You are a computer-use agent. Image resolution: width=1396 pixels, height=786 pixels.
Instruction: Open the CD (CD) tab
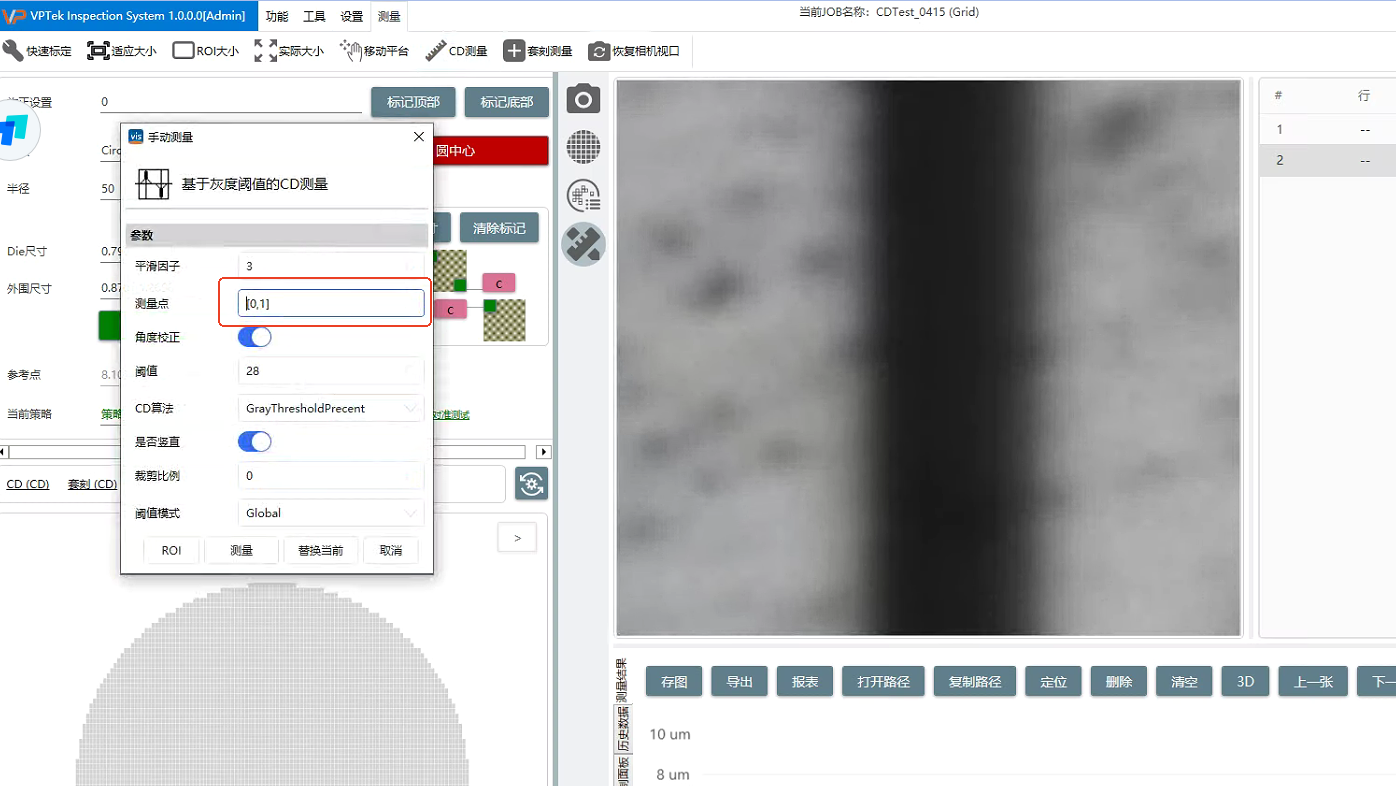point(28,484)
